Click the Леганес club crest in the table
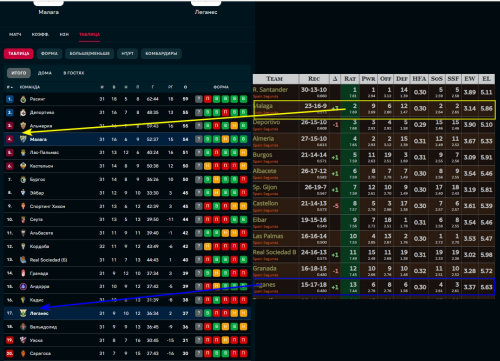 point(23,313)
